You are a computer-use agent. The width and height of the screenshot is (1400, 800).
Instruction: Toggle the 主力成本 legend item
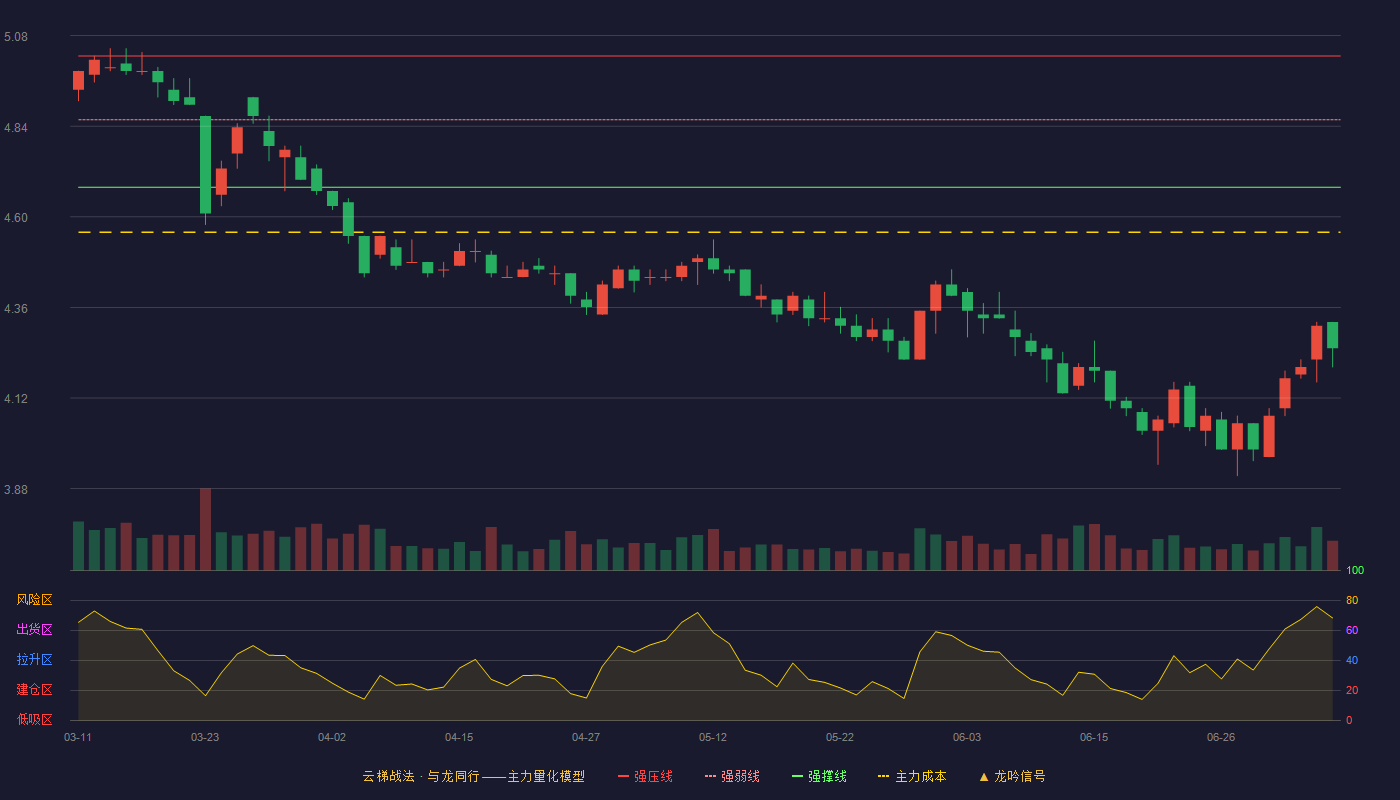(x=912, y=776)
